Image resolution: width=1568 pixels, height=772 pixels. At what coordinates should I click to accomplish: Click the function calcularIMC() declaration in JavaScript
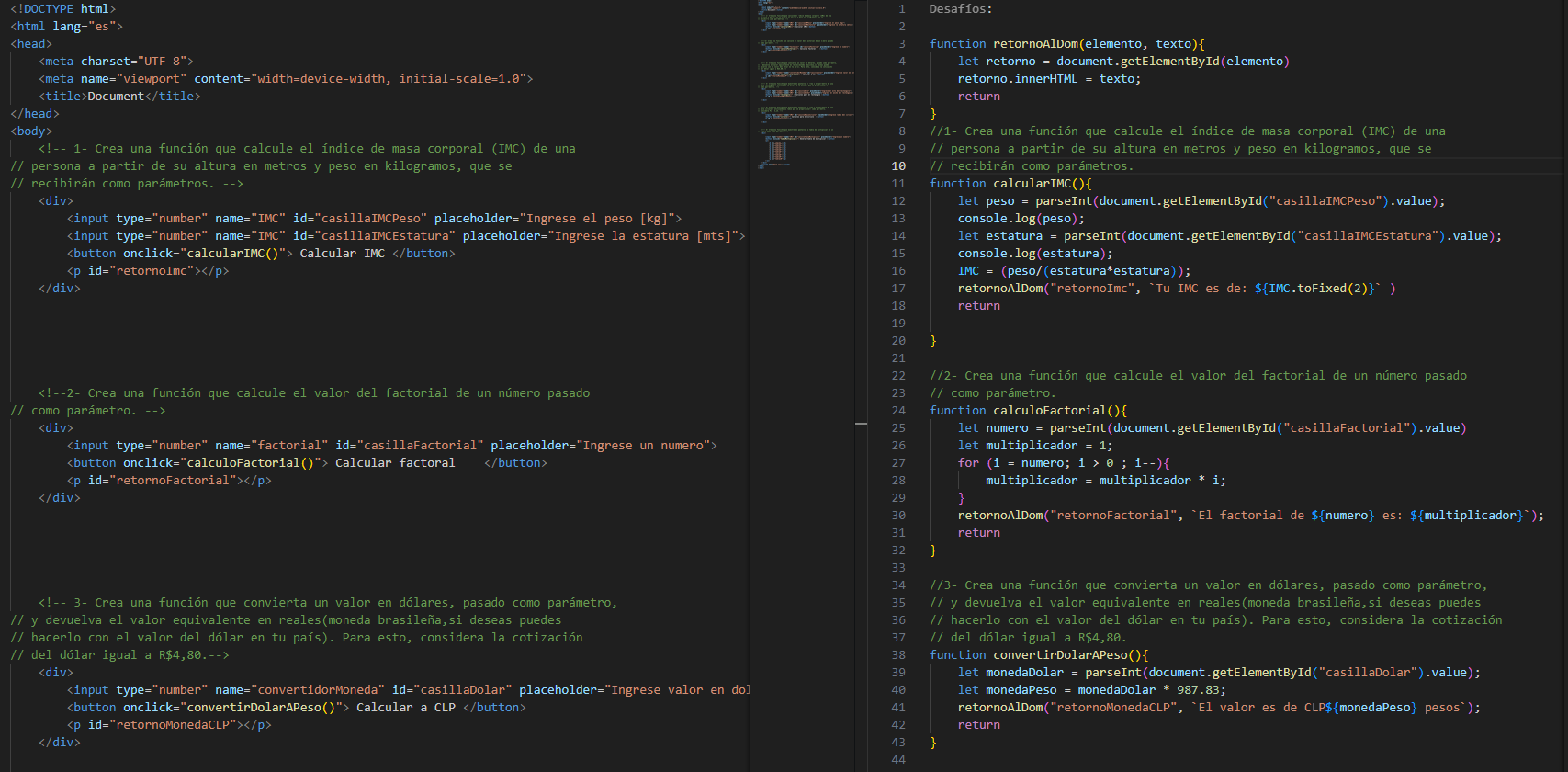point(1010,184)
